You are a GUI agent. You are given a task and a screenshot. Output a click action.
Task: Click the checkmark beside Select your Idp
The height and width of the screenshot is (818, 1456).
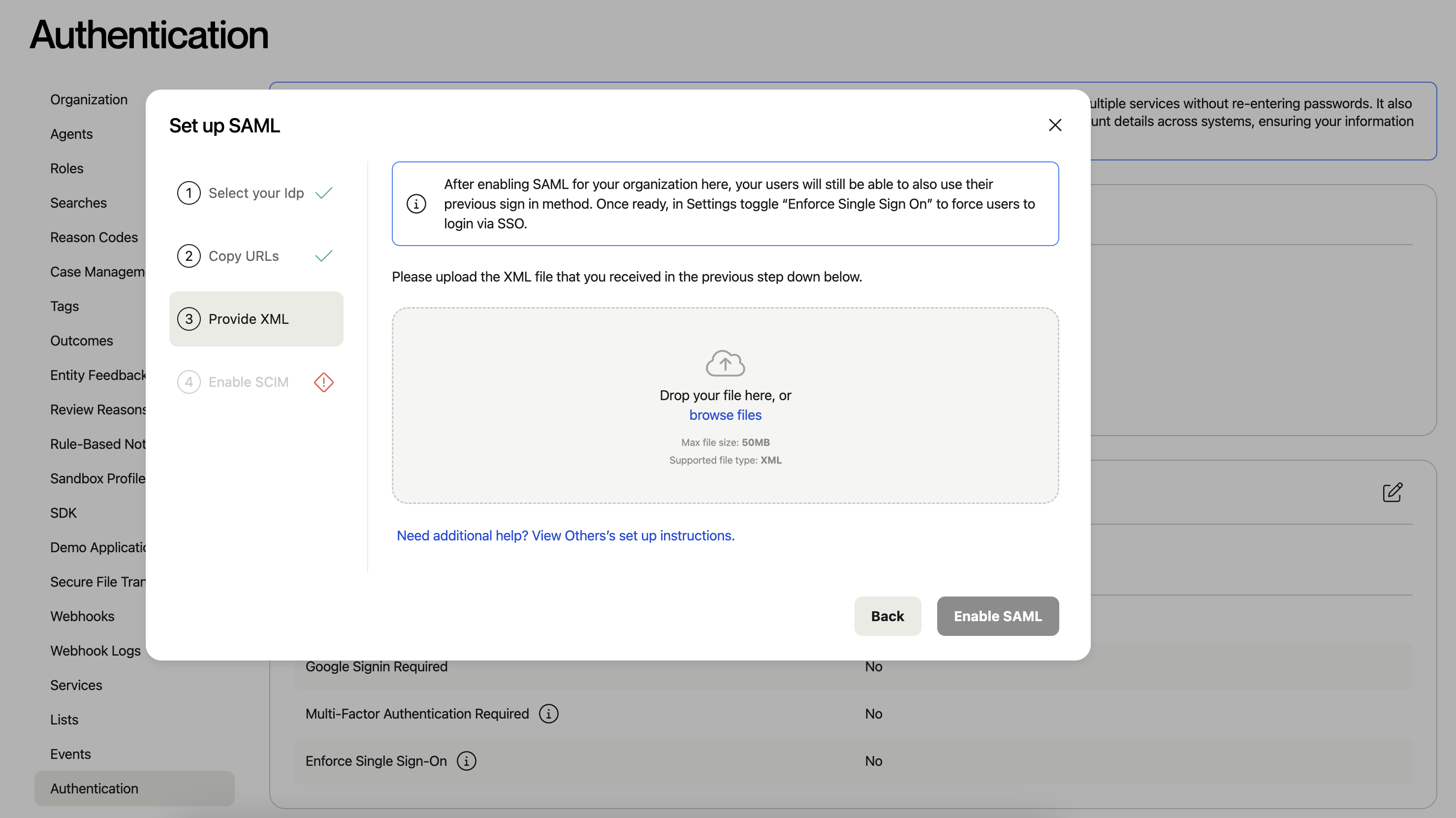click(x=324, y=193)
